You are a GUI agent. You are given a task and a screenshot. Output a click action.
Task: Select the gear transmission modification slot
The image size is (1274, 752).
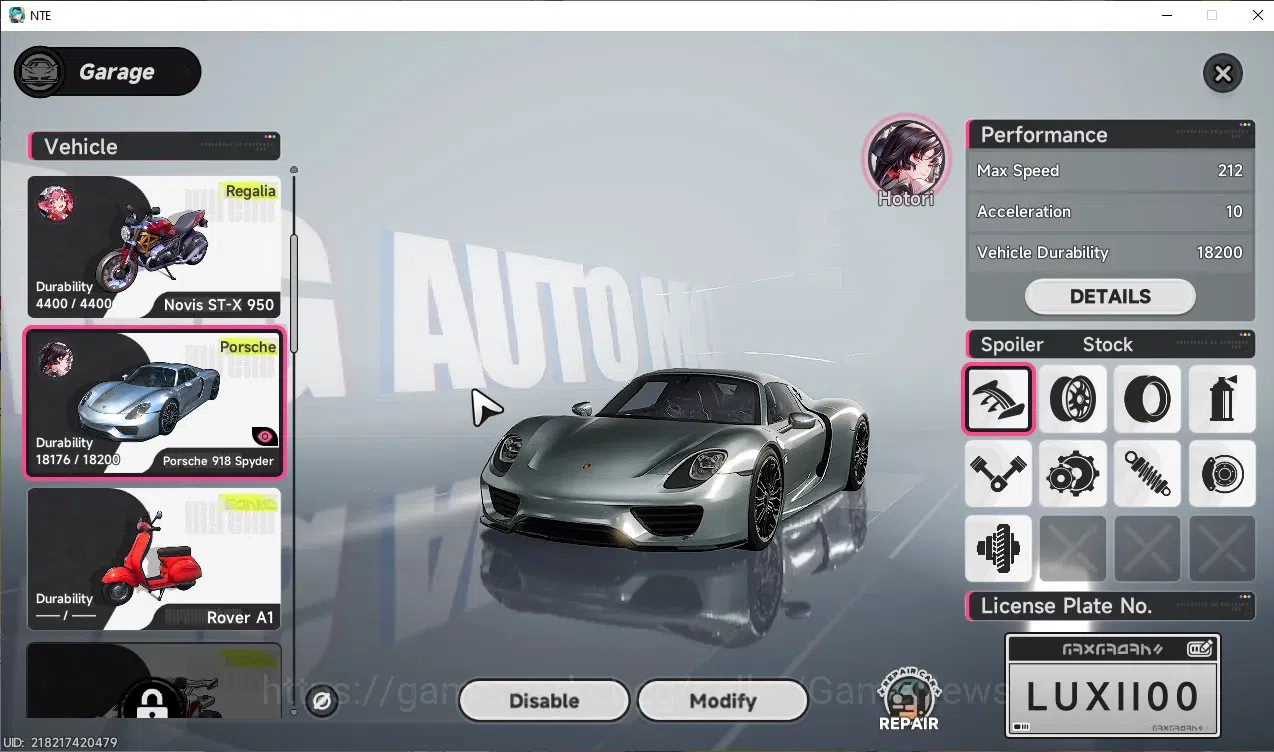tap(1072, 473)
